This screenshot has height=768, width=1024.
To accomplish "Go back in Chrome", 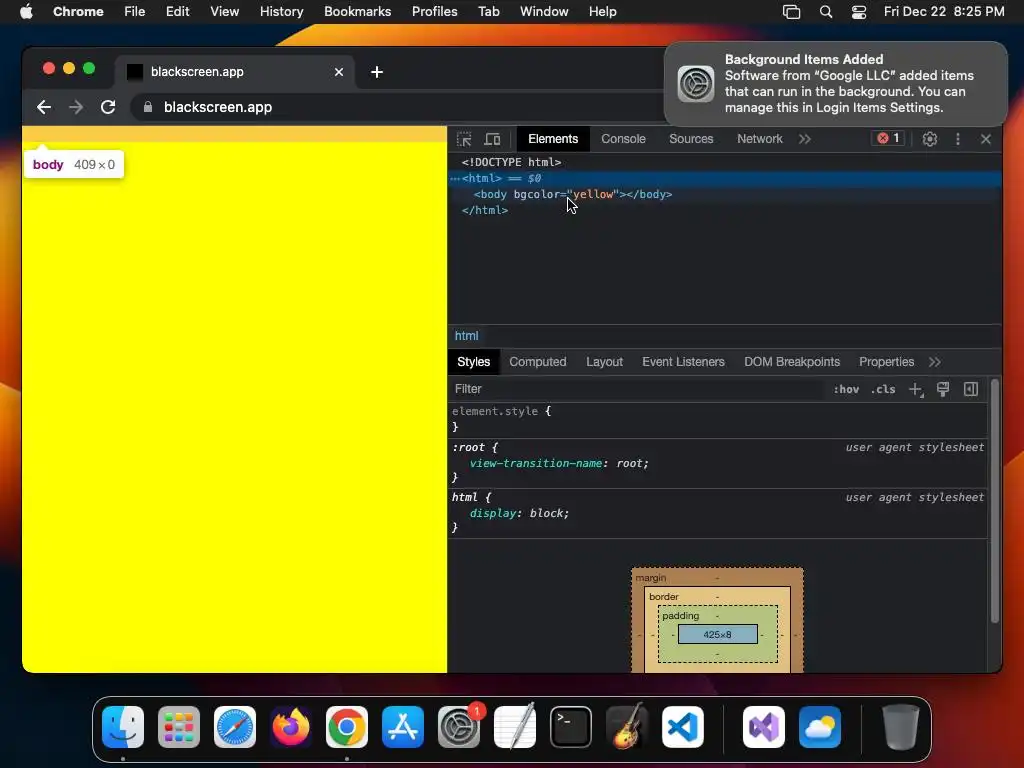I will [x=44, y=107].
